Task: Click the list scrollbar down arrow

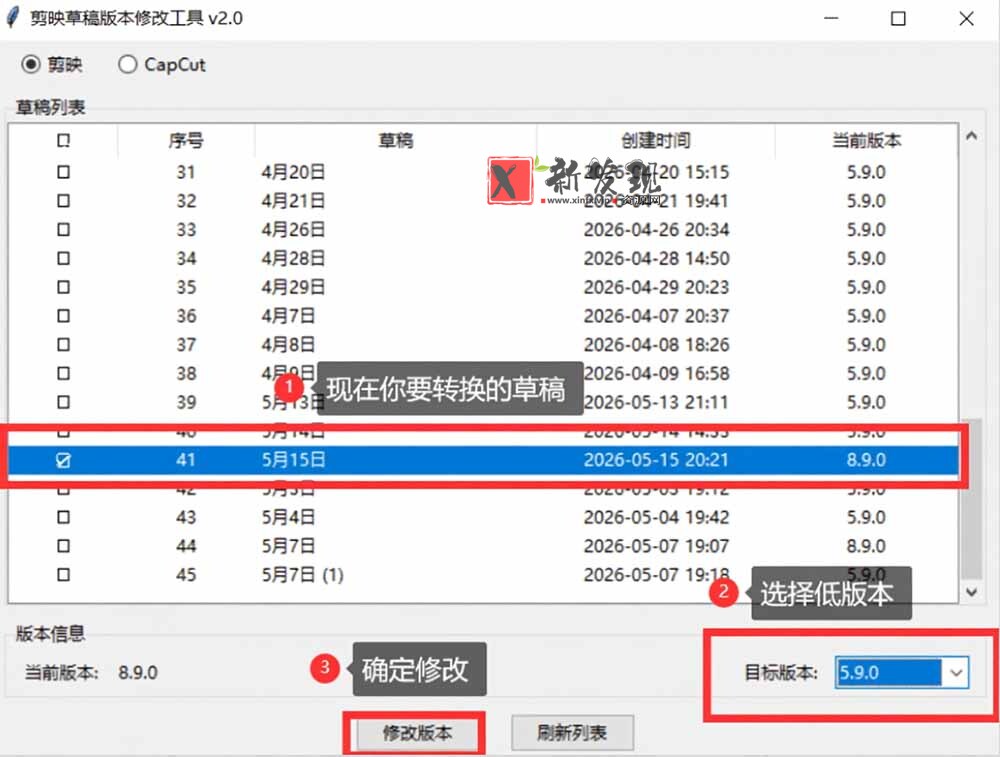Action: 971,592
